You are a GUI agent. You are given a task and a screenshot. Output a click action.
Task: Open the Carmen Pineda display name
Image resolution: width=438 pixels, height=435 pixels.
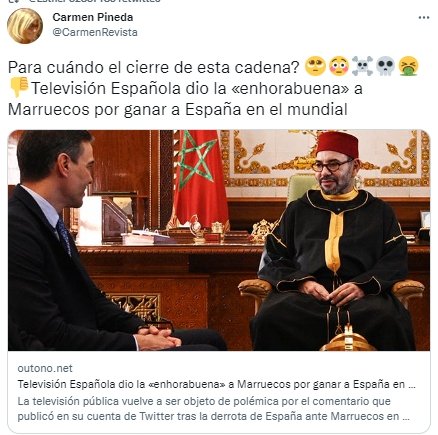pos(93,17)
